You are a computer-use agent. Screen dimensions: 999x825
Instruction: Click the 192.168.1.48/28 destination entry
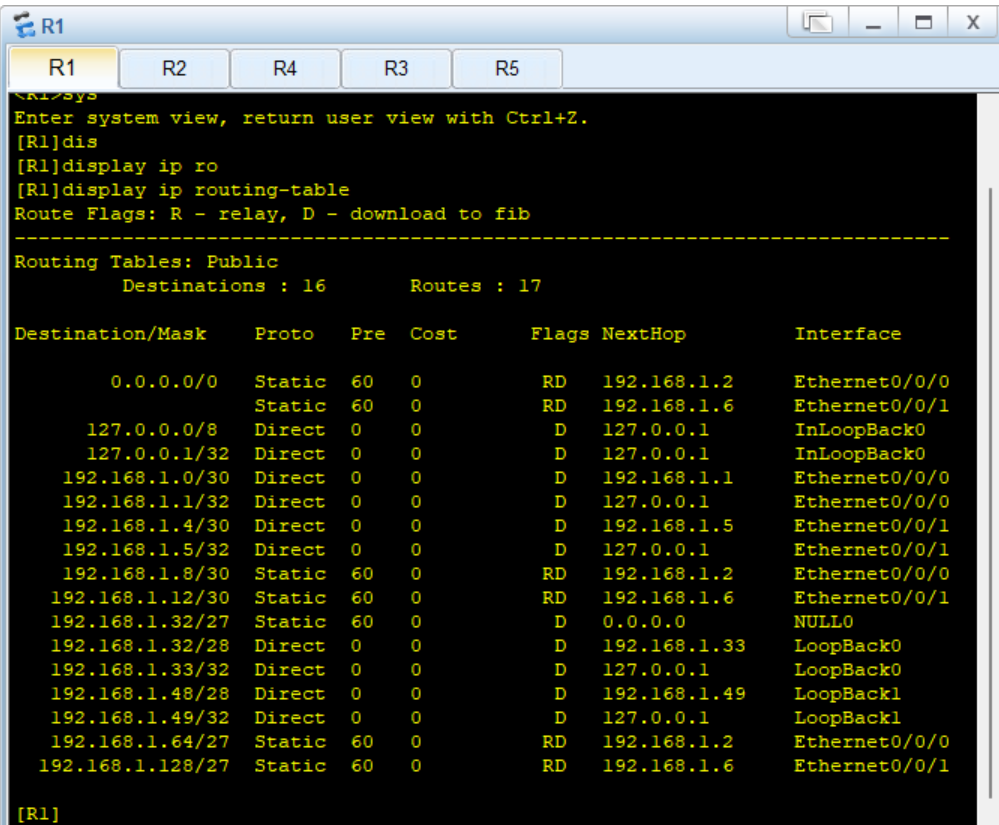[x=140, y=694]
